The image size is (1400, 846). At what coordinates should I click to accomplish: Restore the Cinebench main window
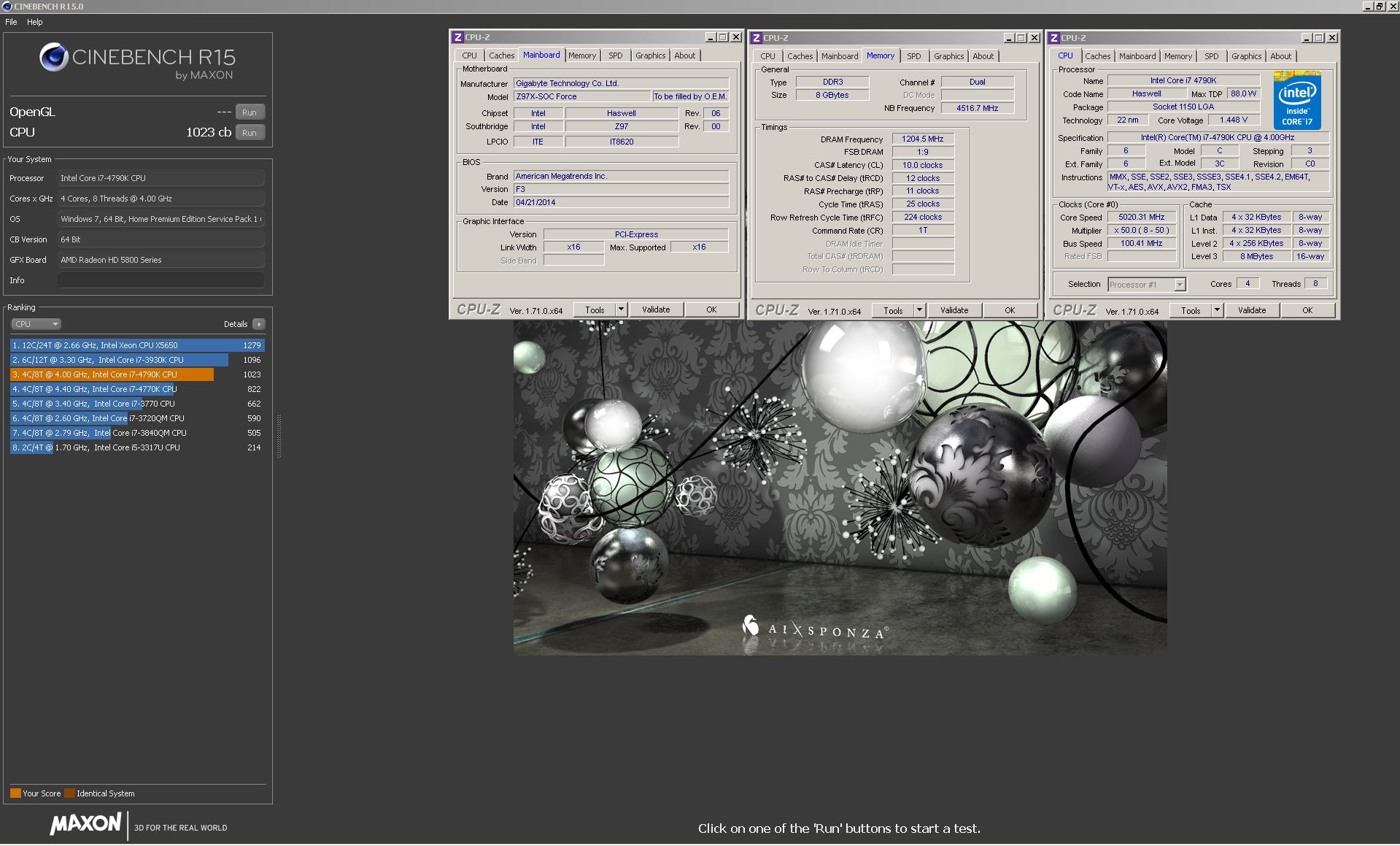coord(1379,6)
